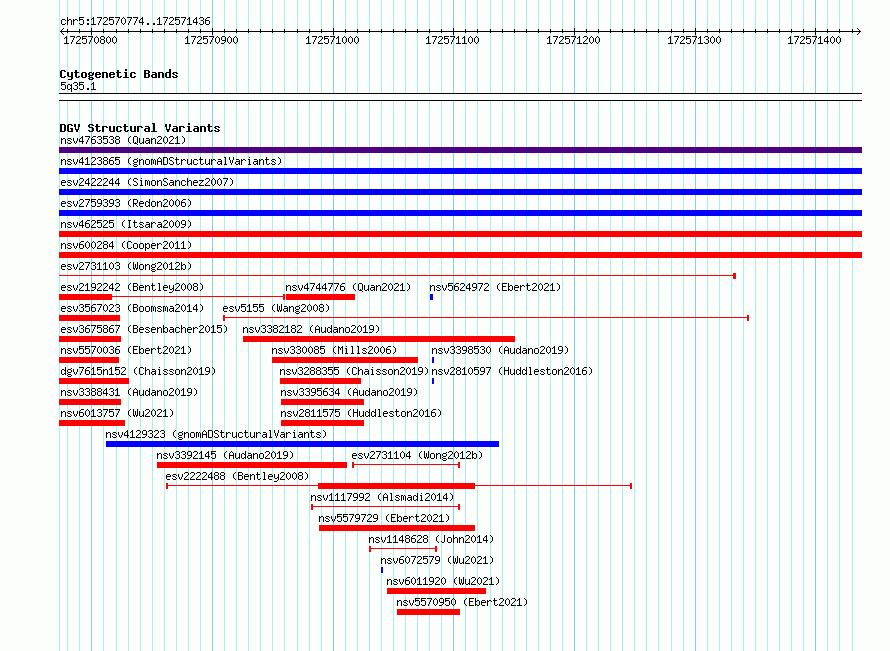Click esv2192242 (Bentley2008) label

[132, 287]
